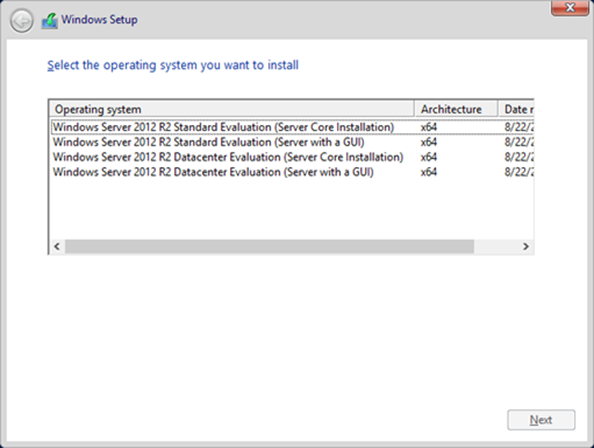This screenshot has height=448, width=594.
Task: Click the horizontal scrollbar thumb
Action: click(269, 247)
